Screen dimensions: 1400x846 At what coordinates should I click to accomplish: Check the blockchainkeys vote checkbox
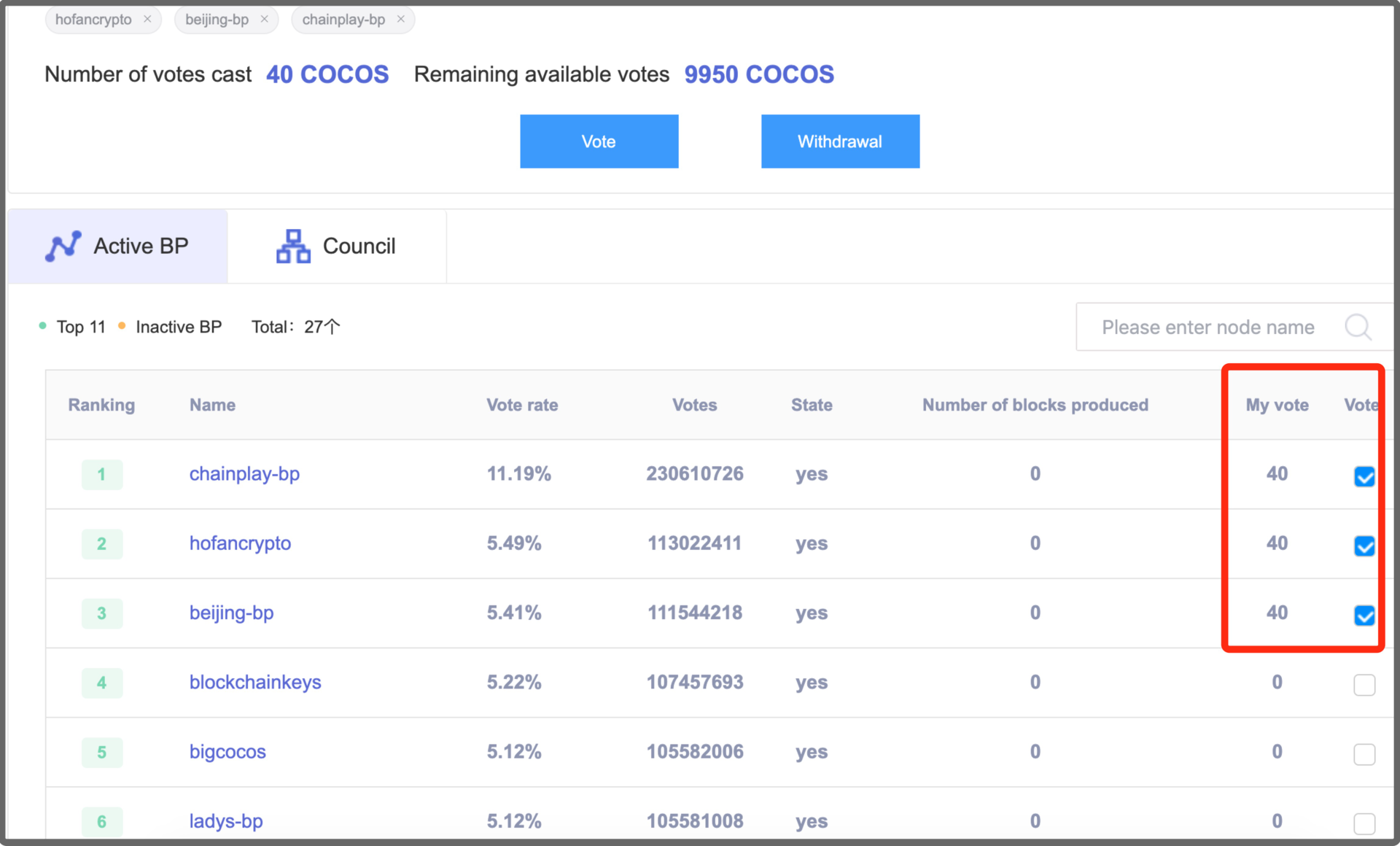click(x=1364, y=684)
